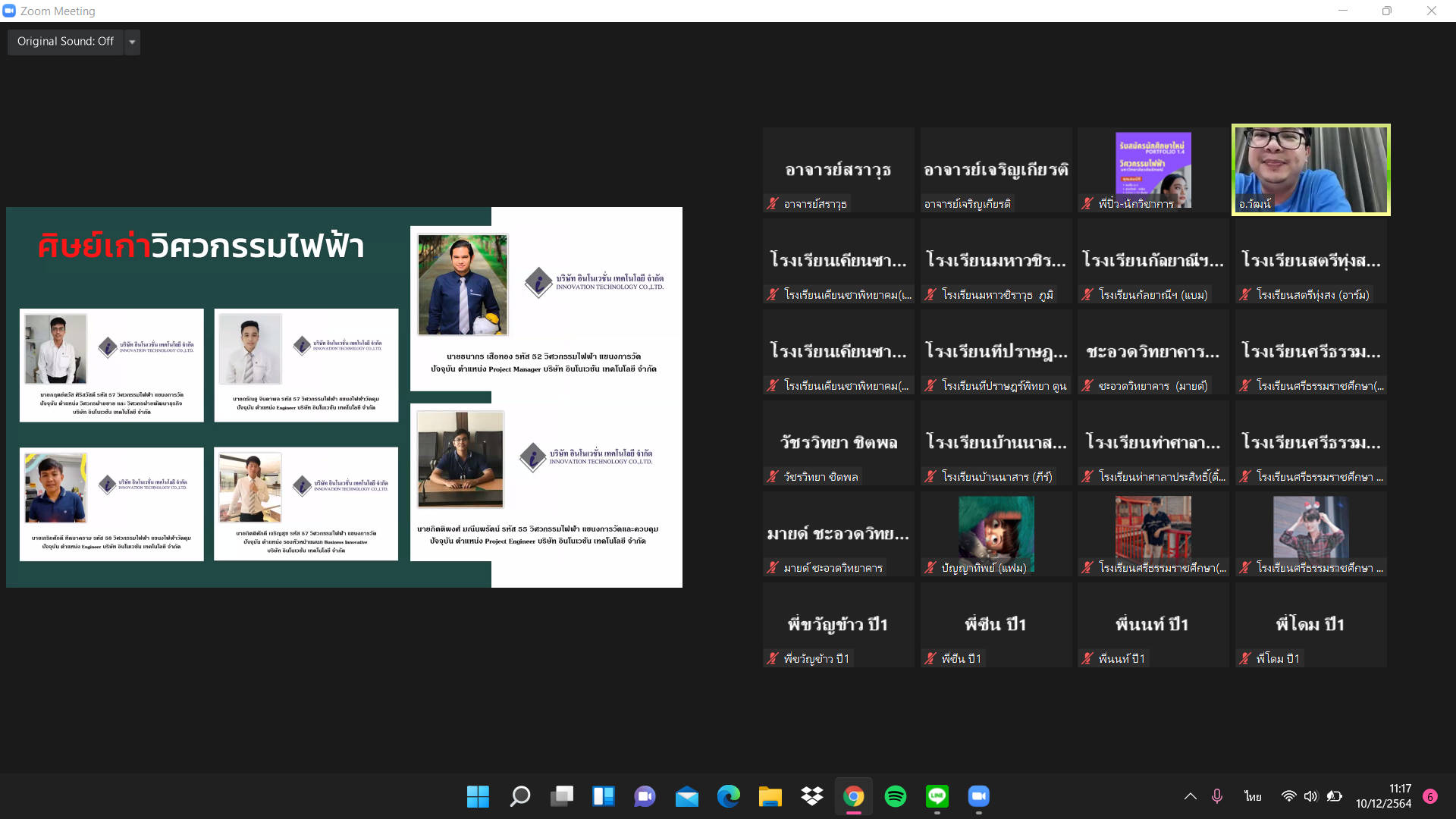Screen dimensions: 1456x819
Task: Select the อ.วัฒน์ active speaker video tile
Action: click(1311, 169)
